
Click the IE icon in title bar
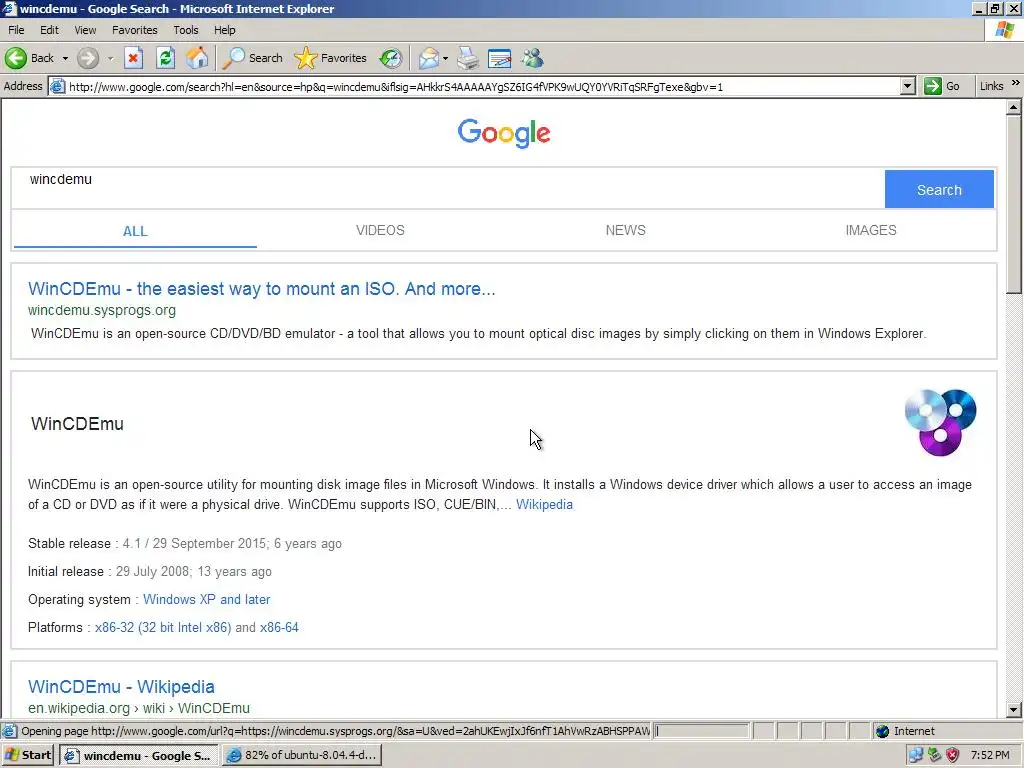tap(9, 8)
